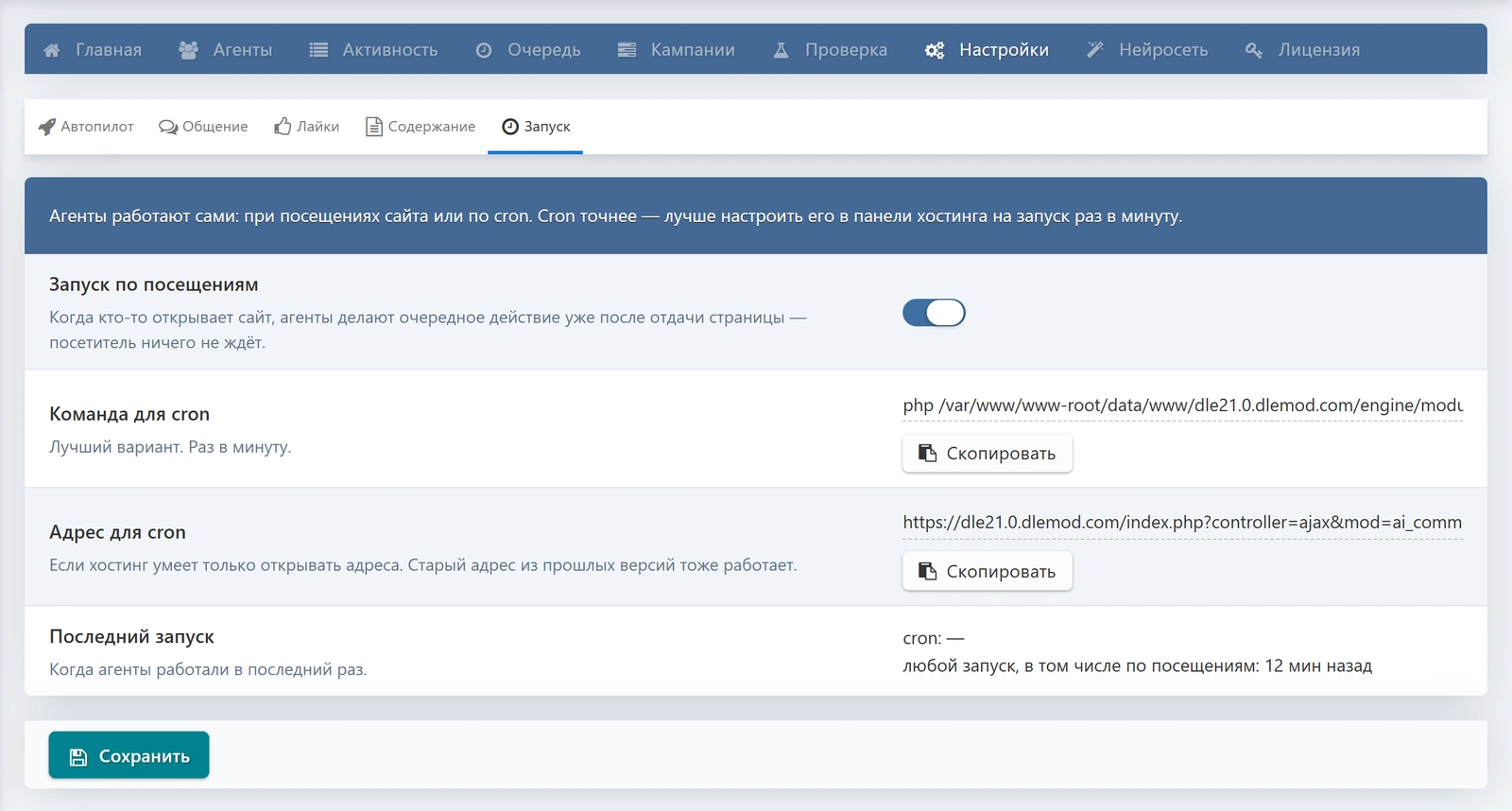The width and height of the screenshot is (1512, 811).
Task: Open the Кампании menu label
Action: coord(693,50)
